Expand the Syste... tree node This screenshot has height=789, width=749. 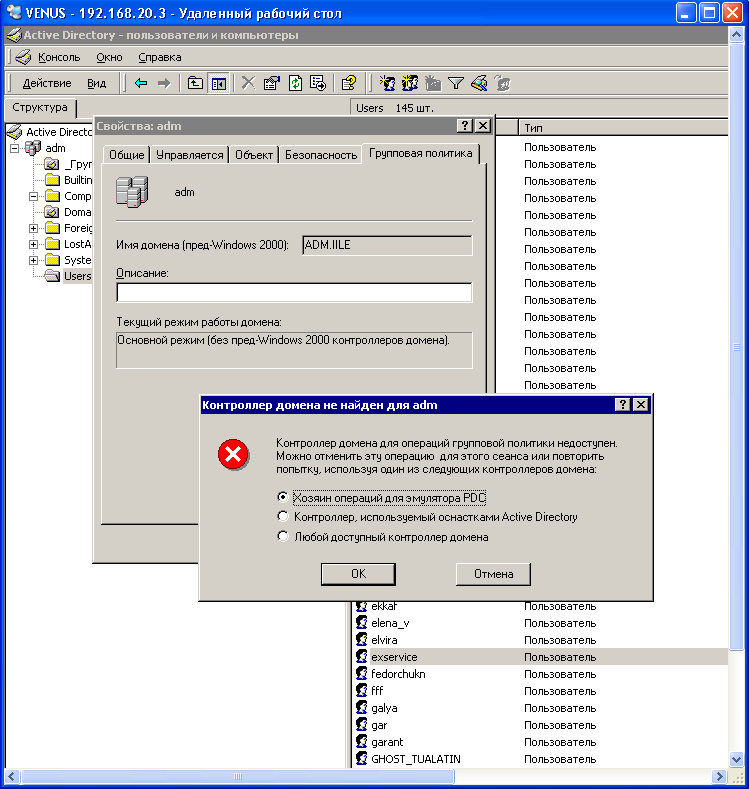point(33,260)
